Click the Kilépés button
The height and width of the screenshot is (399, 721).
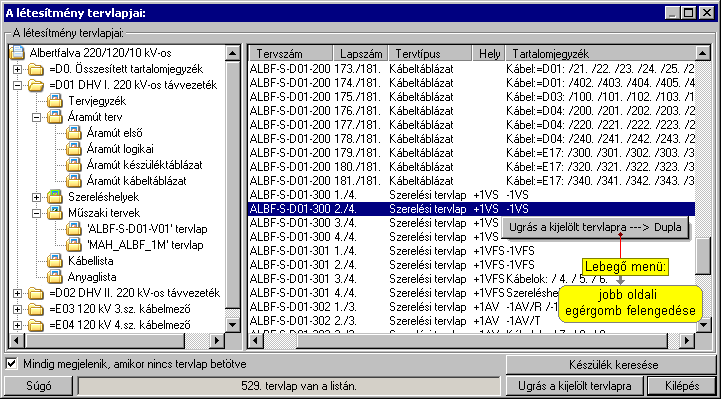(682, 386)
